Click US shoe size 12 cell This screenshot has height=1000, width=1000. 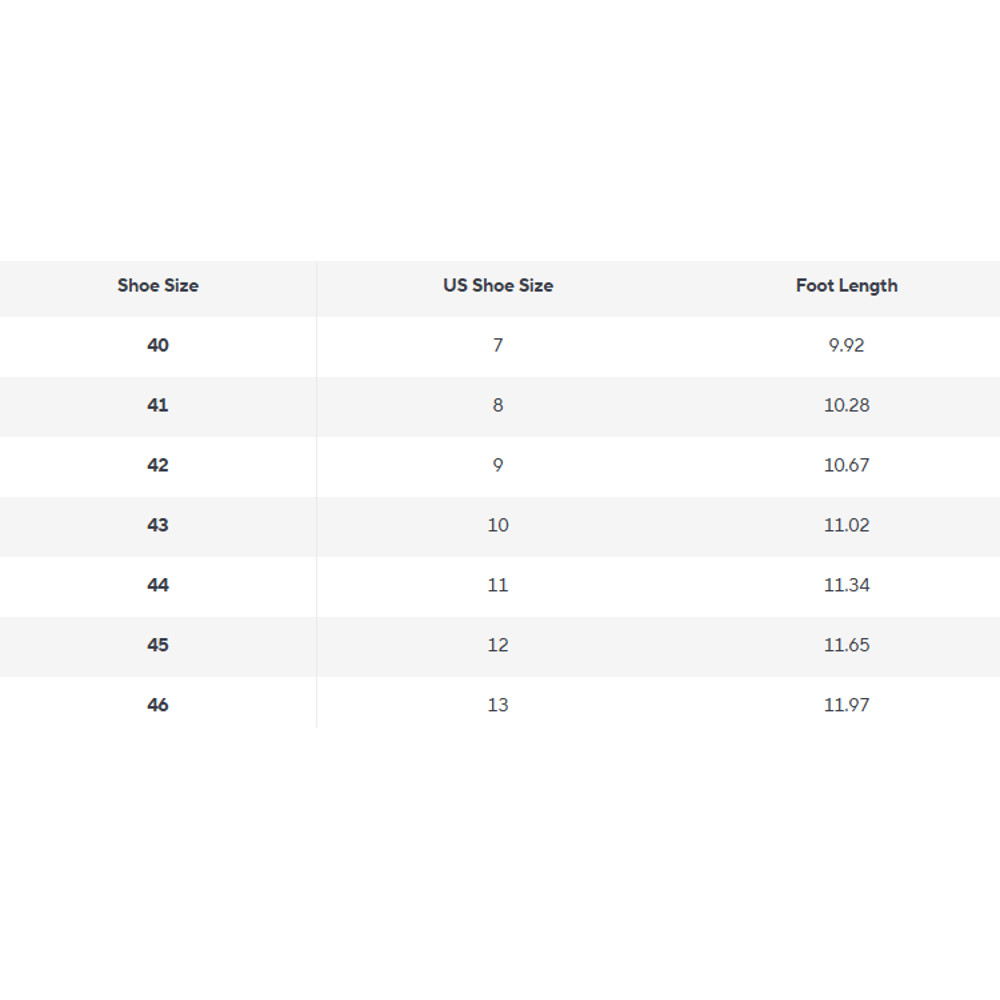[498, 645]
